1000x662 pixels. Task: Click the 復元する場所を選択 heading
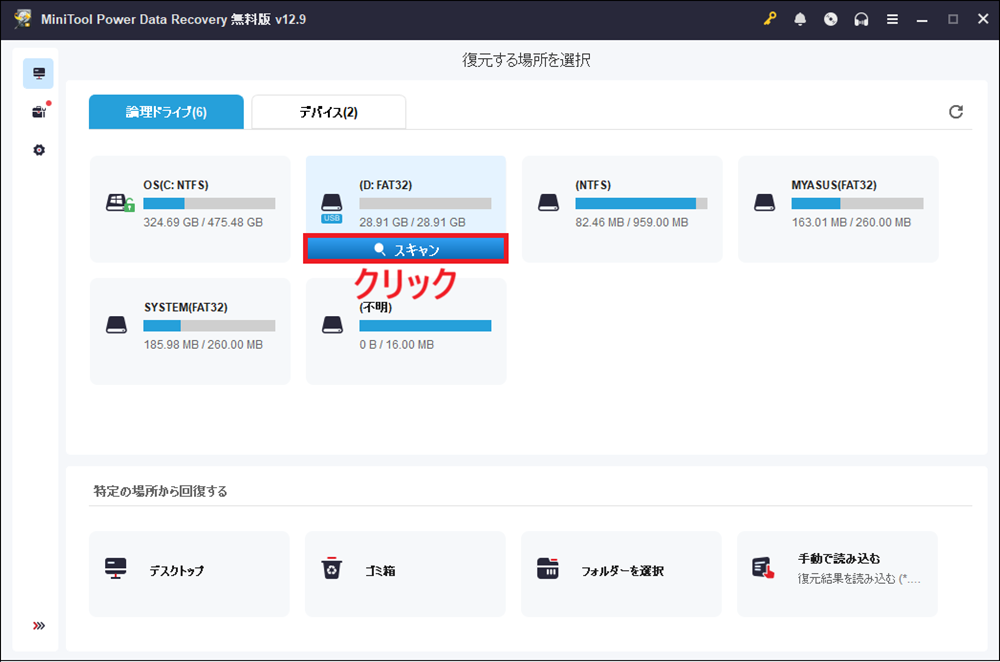[x=526, y=60]
